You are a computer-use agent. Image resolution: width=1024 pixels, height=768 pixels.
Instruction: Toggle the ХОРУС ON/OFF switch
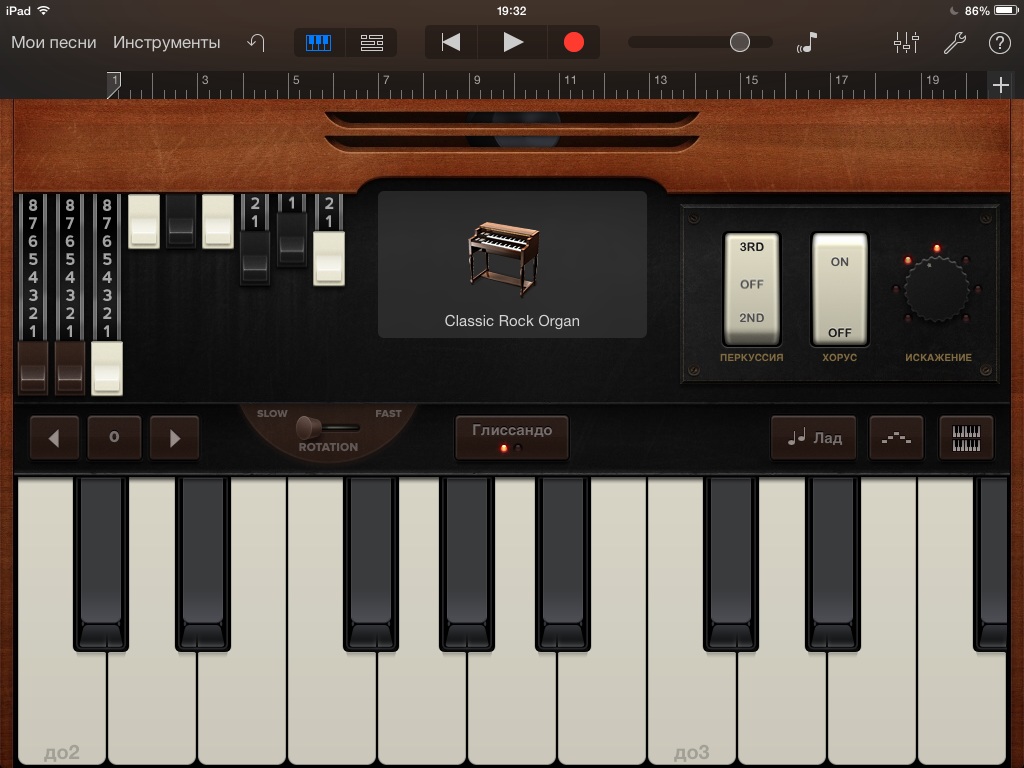click(x=839, y=288)
